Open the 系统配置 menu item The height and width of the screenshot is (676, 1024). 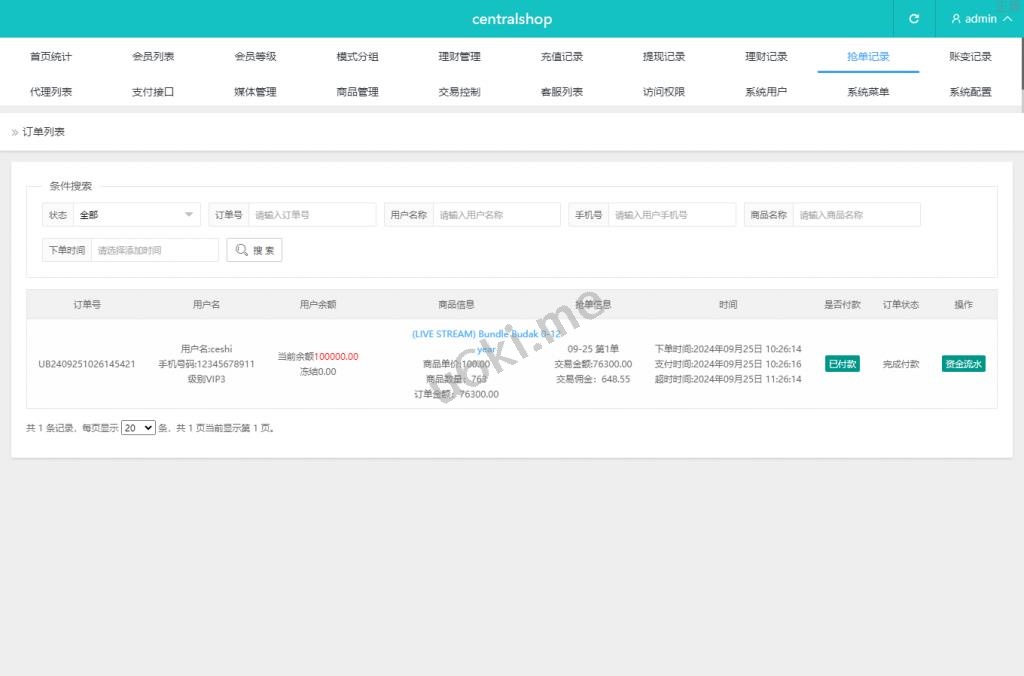pyautogui.click(x=970, y=92)
